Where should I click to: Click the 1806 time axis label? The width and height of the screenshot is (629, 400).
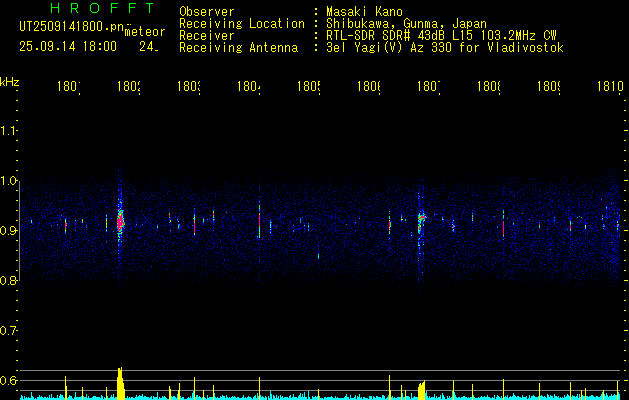point(369,86)
